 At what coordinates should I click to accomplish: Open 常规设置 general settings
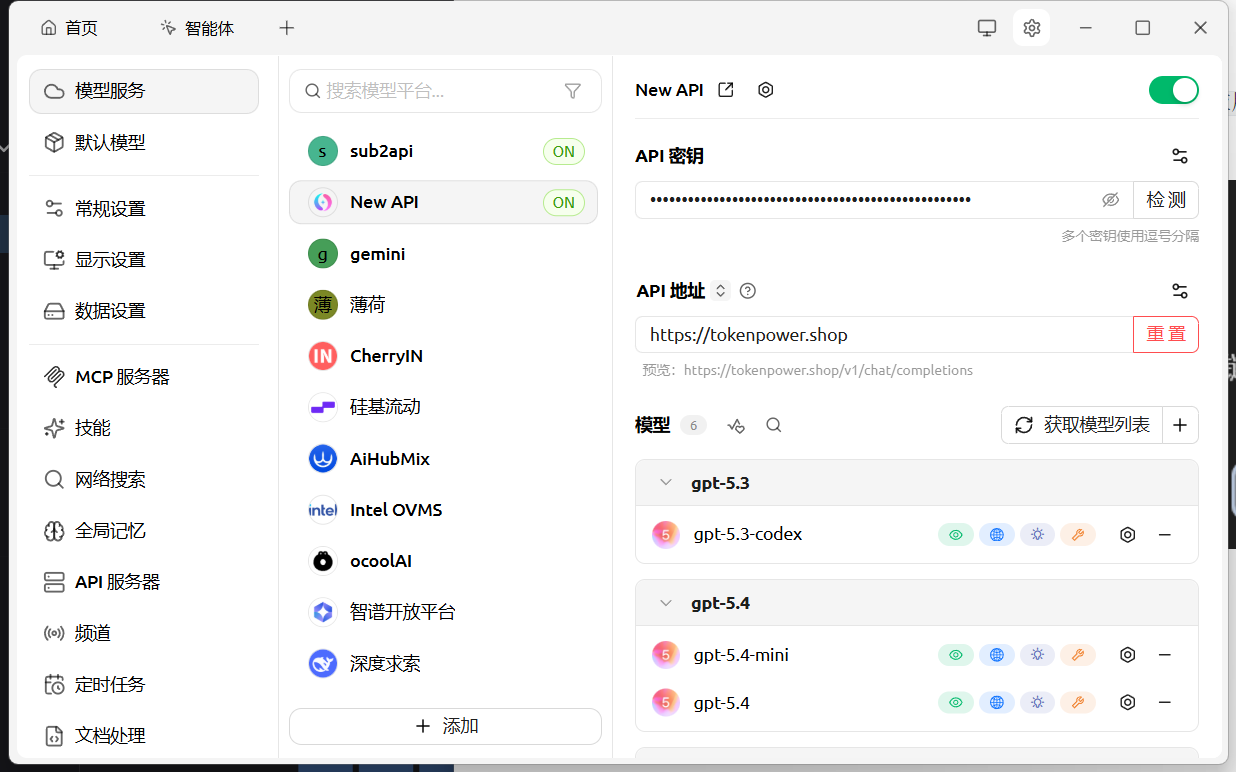point(144,209)
